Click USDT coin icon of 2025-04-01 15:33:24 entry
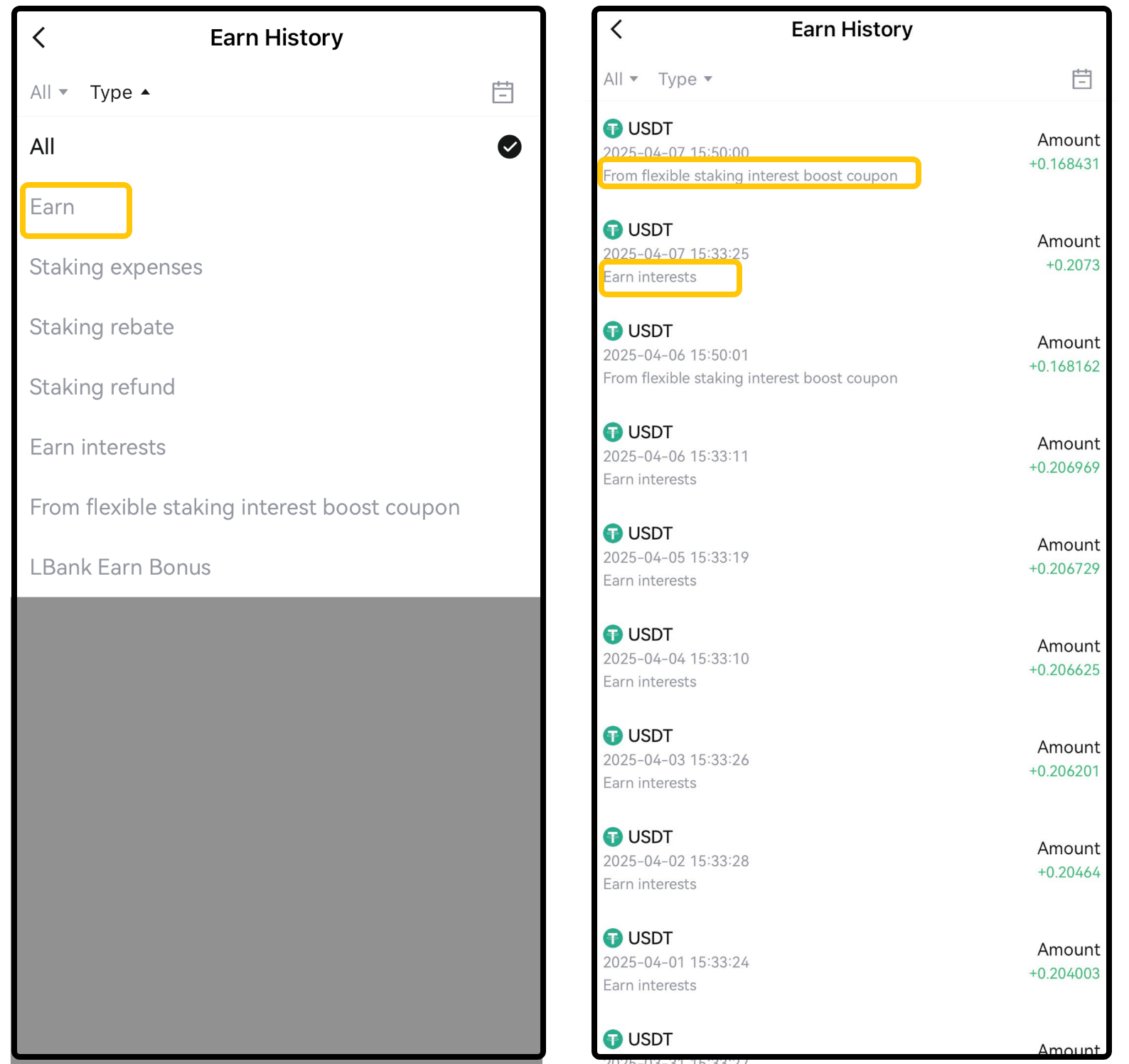Screen dimensions: 1129x1064 [x=612, y=938]
